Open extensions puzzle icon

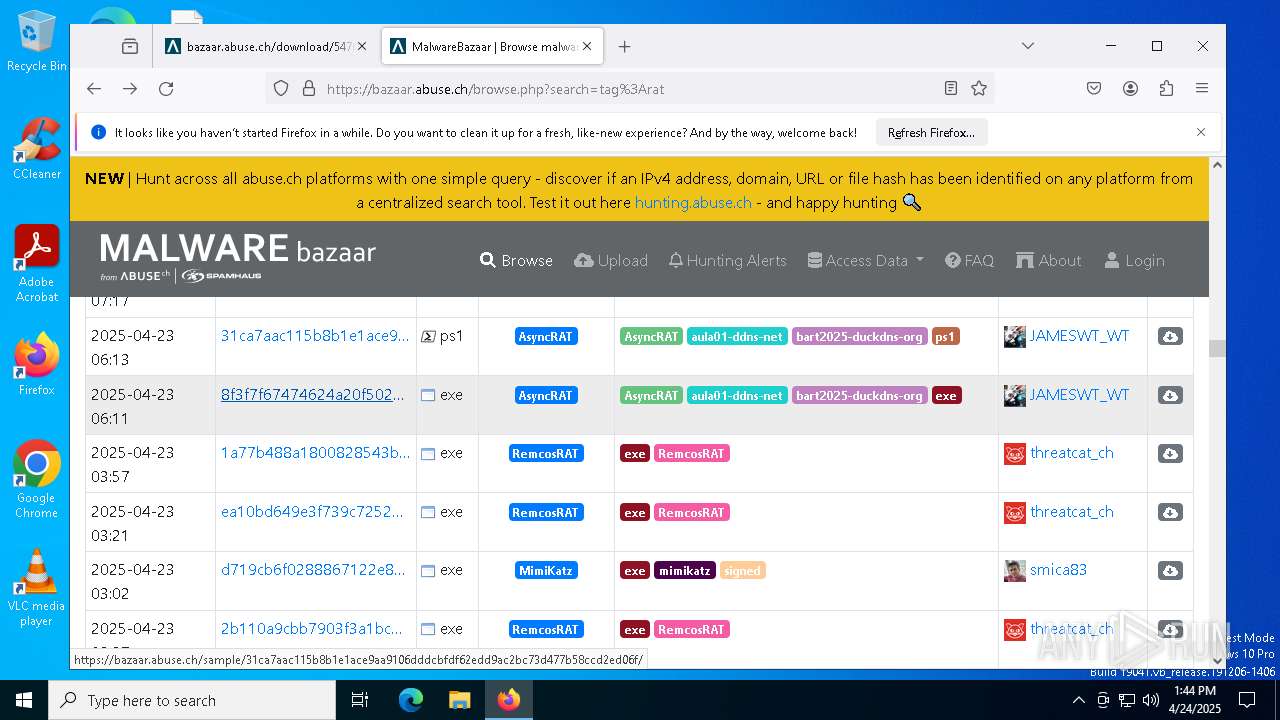(x=1166, y=89)
